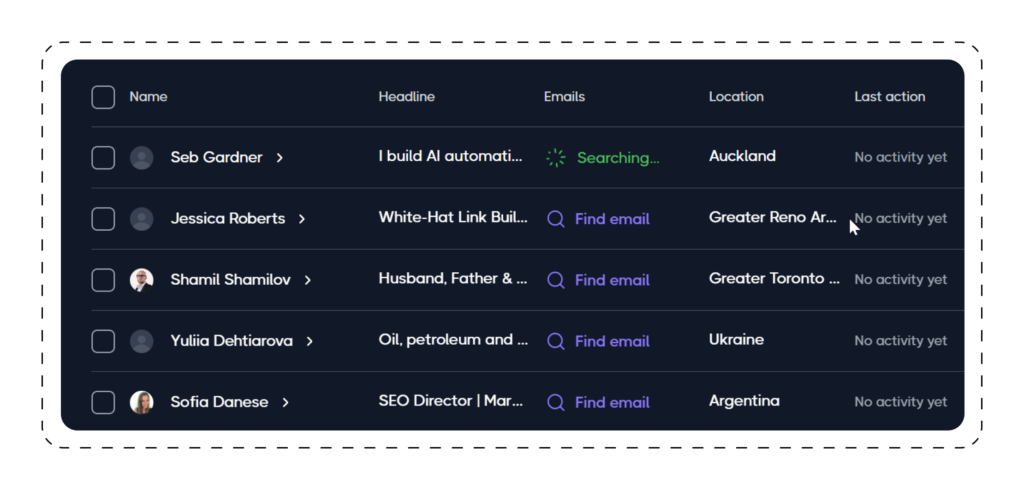The width and height of the screenshot is (1024, 490).
Task: Find email for Shamil Shamilov
Action: click(x=612, y=280)
